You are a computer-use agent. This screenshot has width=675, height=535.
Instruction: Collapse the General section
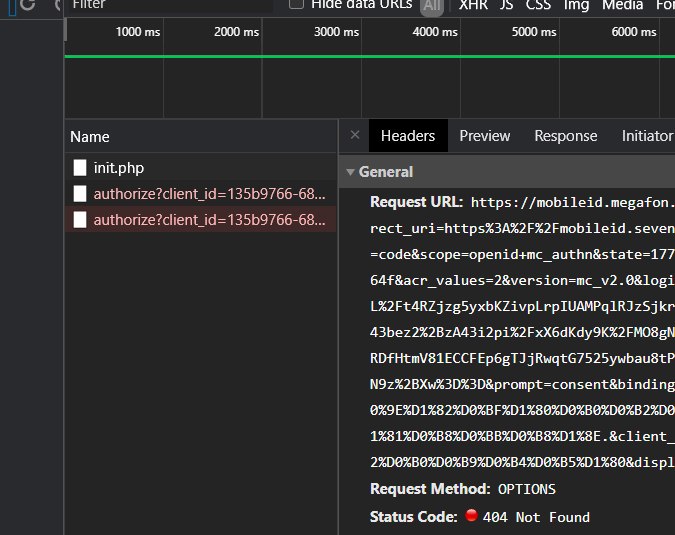coord(349,172)
